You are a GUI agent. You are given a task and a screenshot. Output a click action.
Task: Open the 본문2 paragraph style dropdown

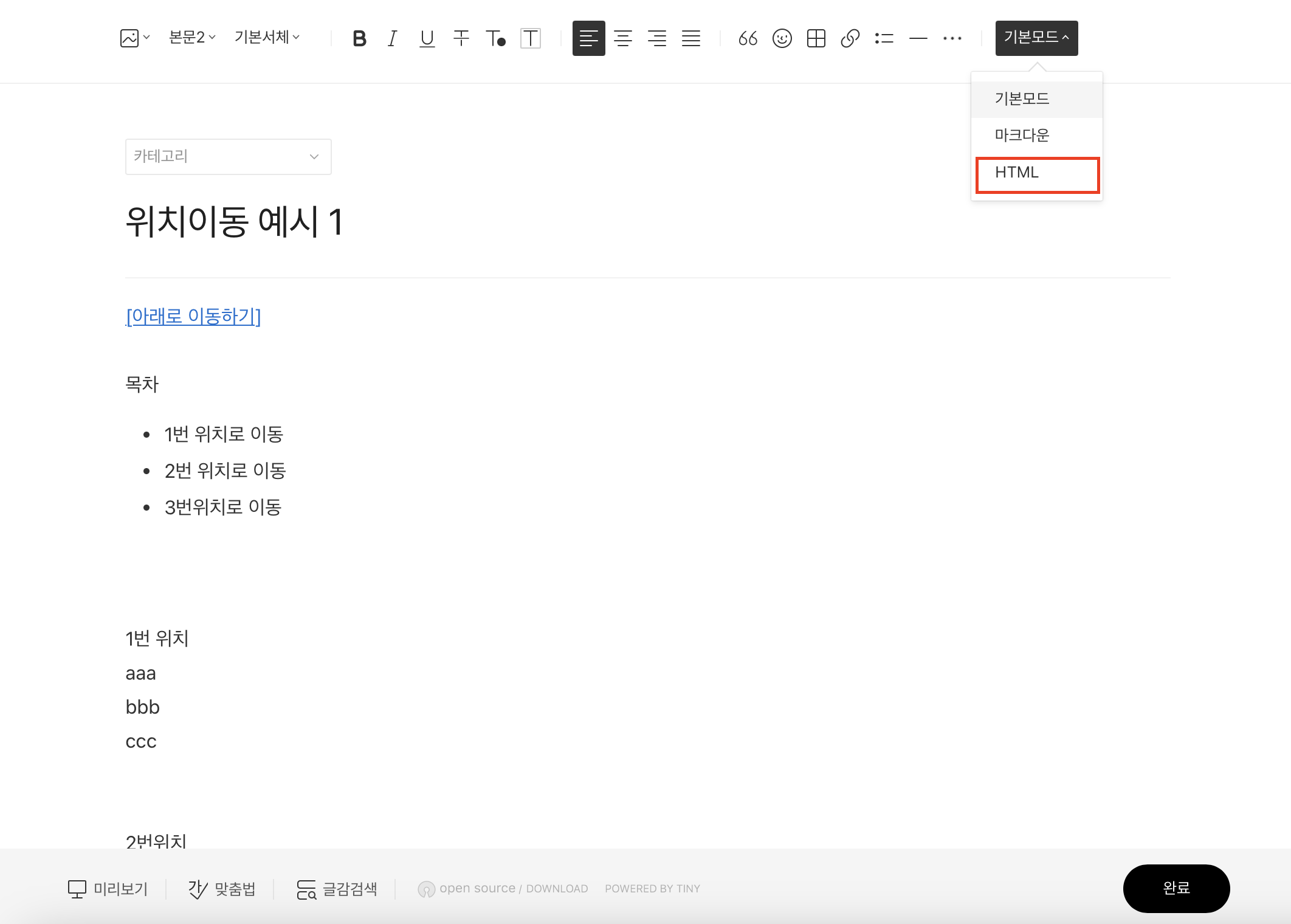192,38
